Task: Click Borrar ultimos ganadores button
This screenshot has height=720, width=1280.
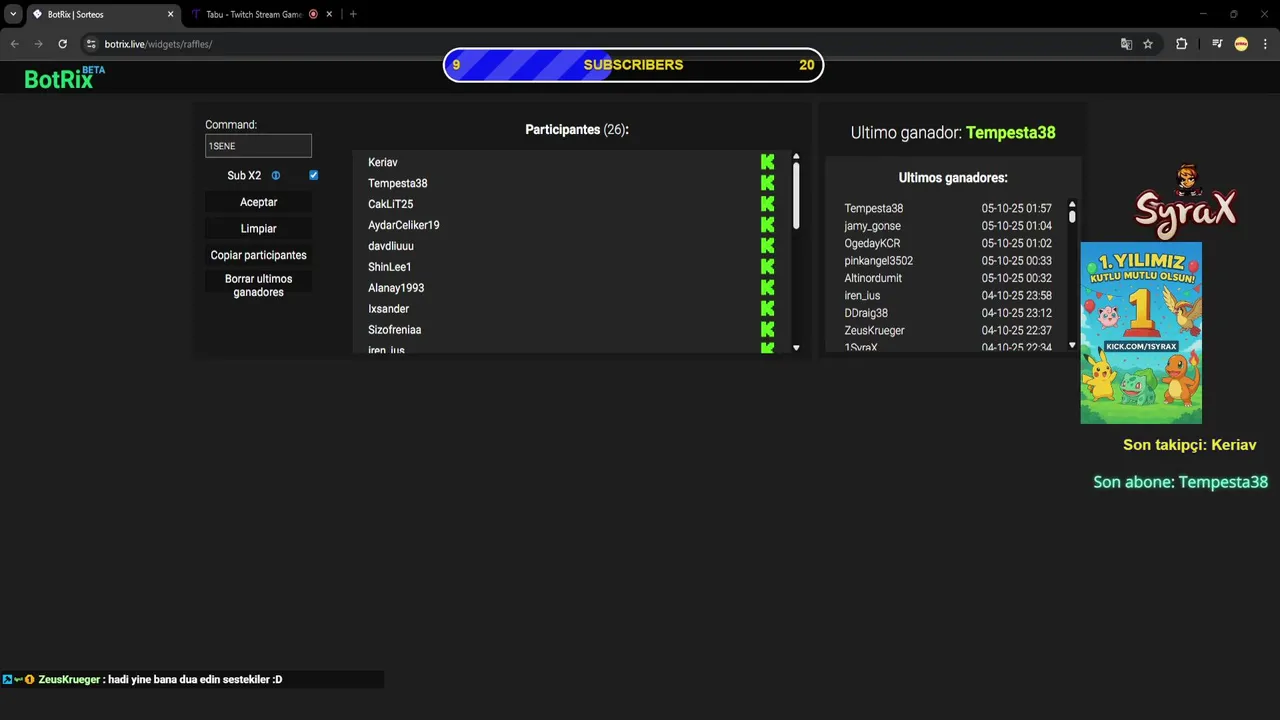Action: 258,285
